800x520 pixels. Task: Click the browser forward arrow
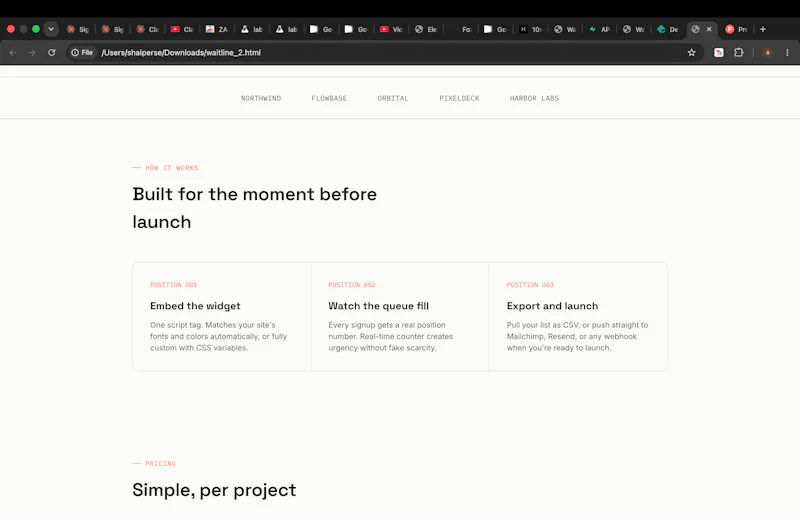(32, 53)
